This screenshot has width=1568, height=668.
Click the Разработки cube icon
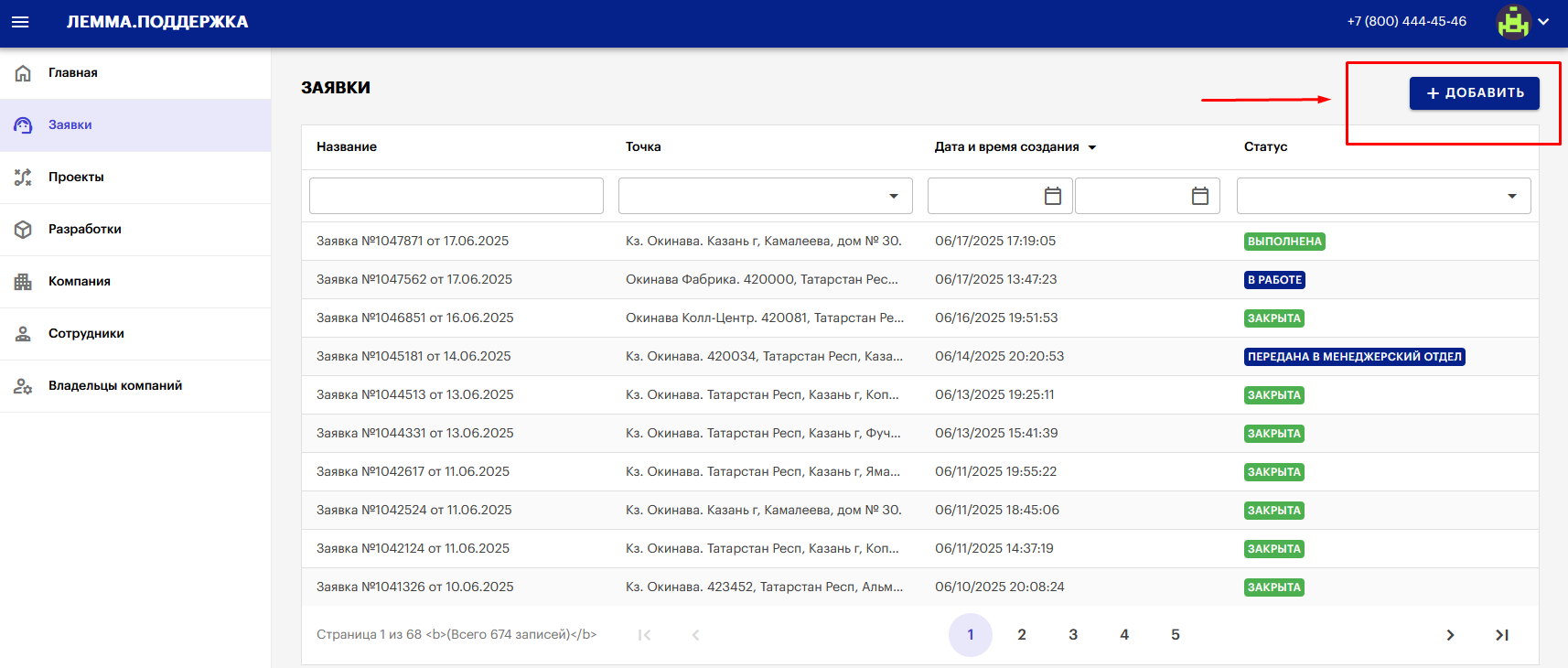click(x=23, y=230)
